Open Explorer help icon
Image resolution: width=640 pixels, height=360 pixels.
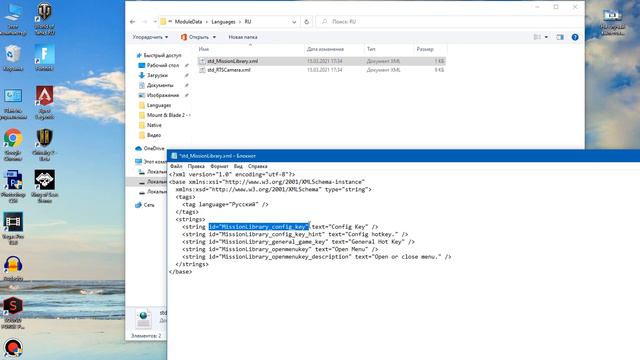575,37
